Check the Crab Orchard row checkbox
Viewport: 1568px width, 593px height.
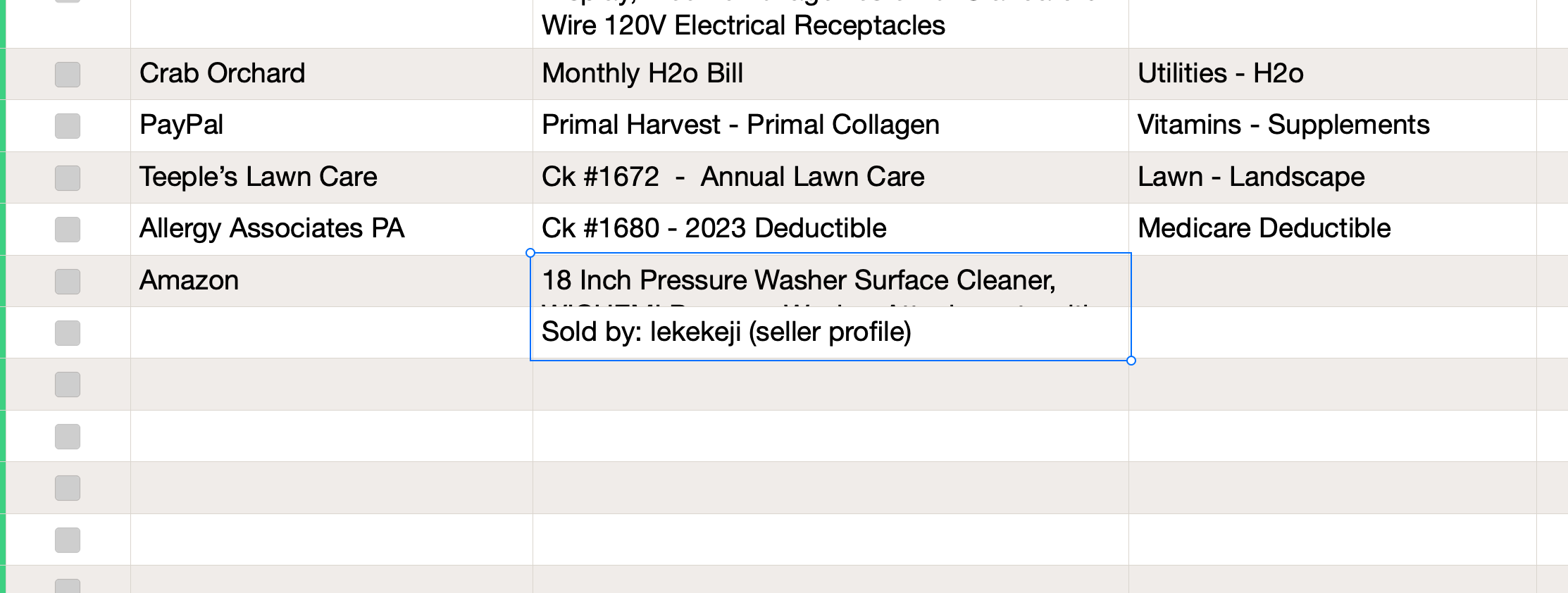(x=68, y=74)
